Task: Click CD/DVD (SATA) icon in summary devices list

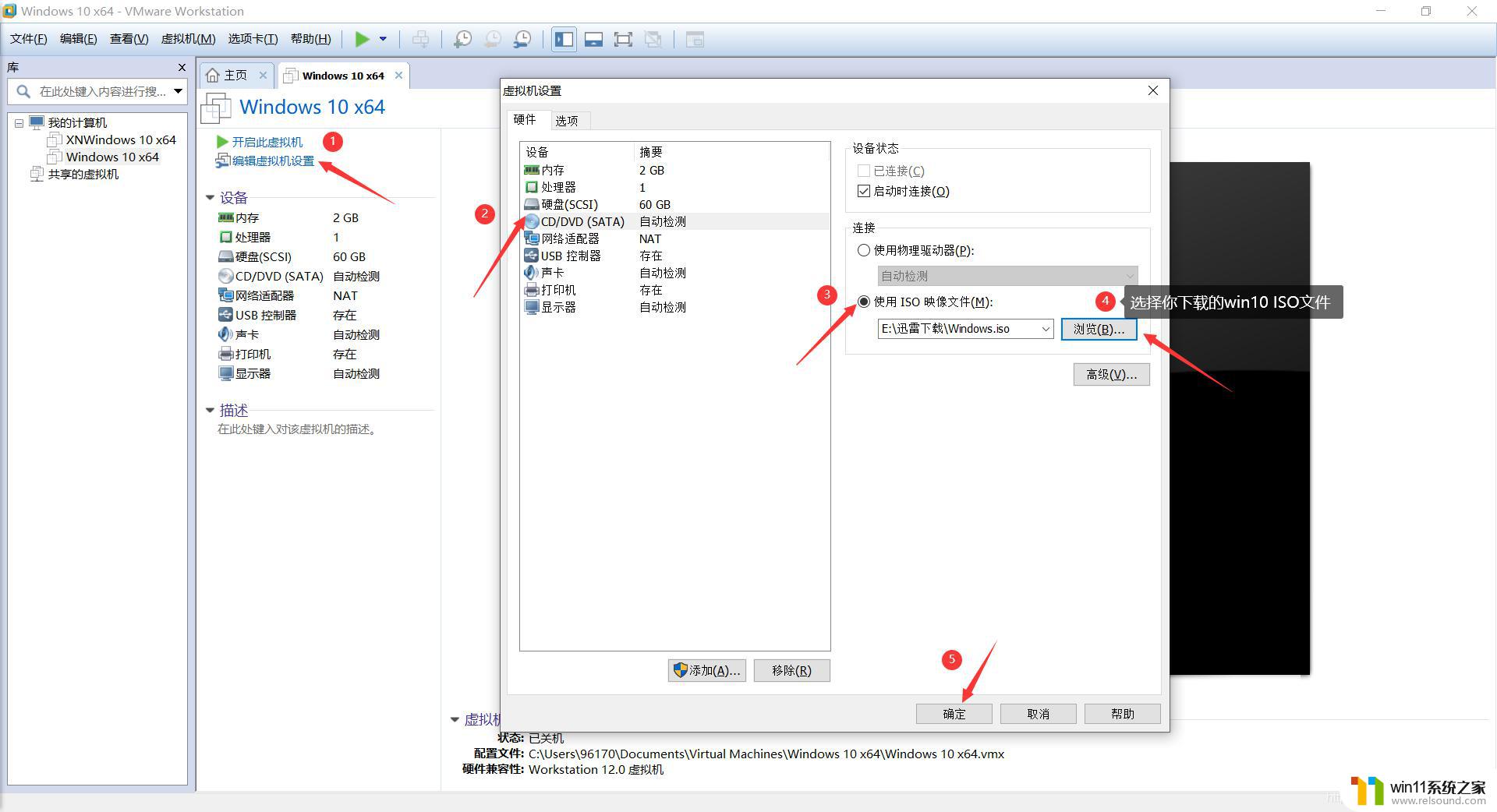Action: pos(225,276)
